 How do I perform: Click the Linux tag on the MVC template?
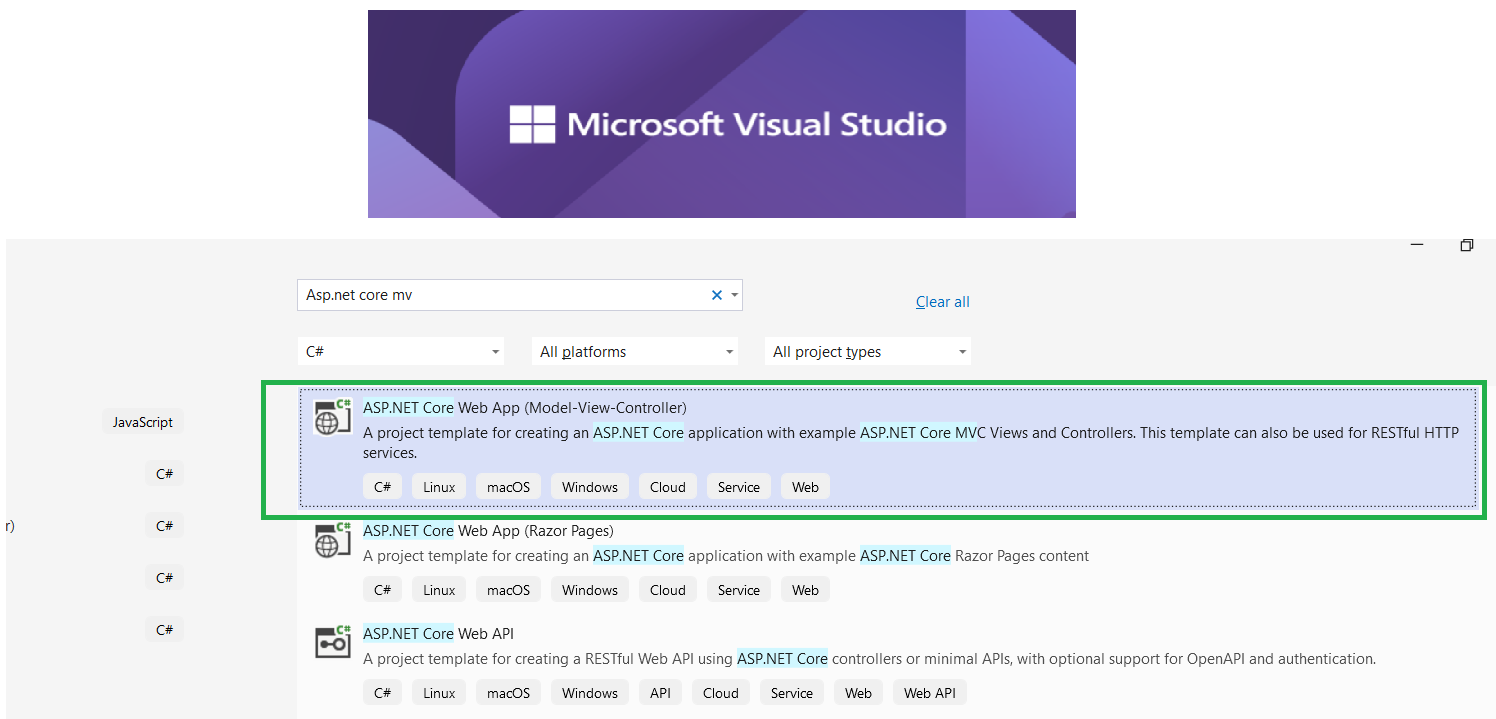coord(439,487)
